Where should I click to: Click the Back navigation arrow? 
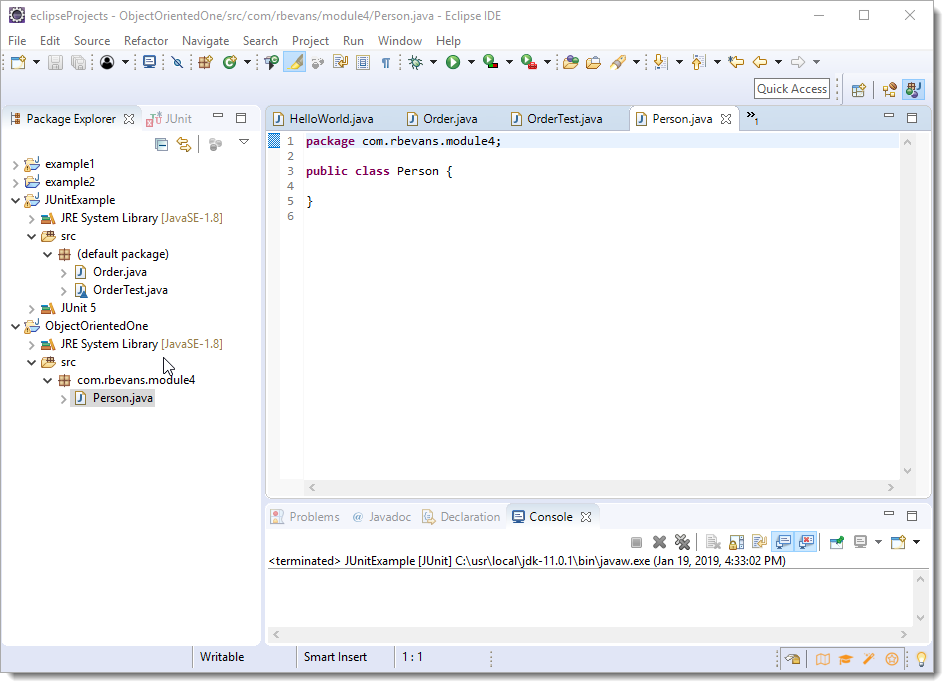[760, 62]
